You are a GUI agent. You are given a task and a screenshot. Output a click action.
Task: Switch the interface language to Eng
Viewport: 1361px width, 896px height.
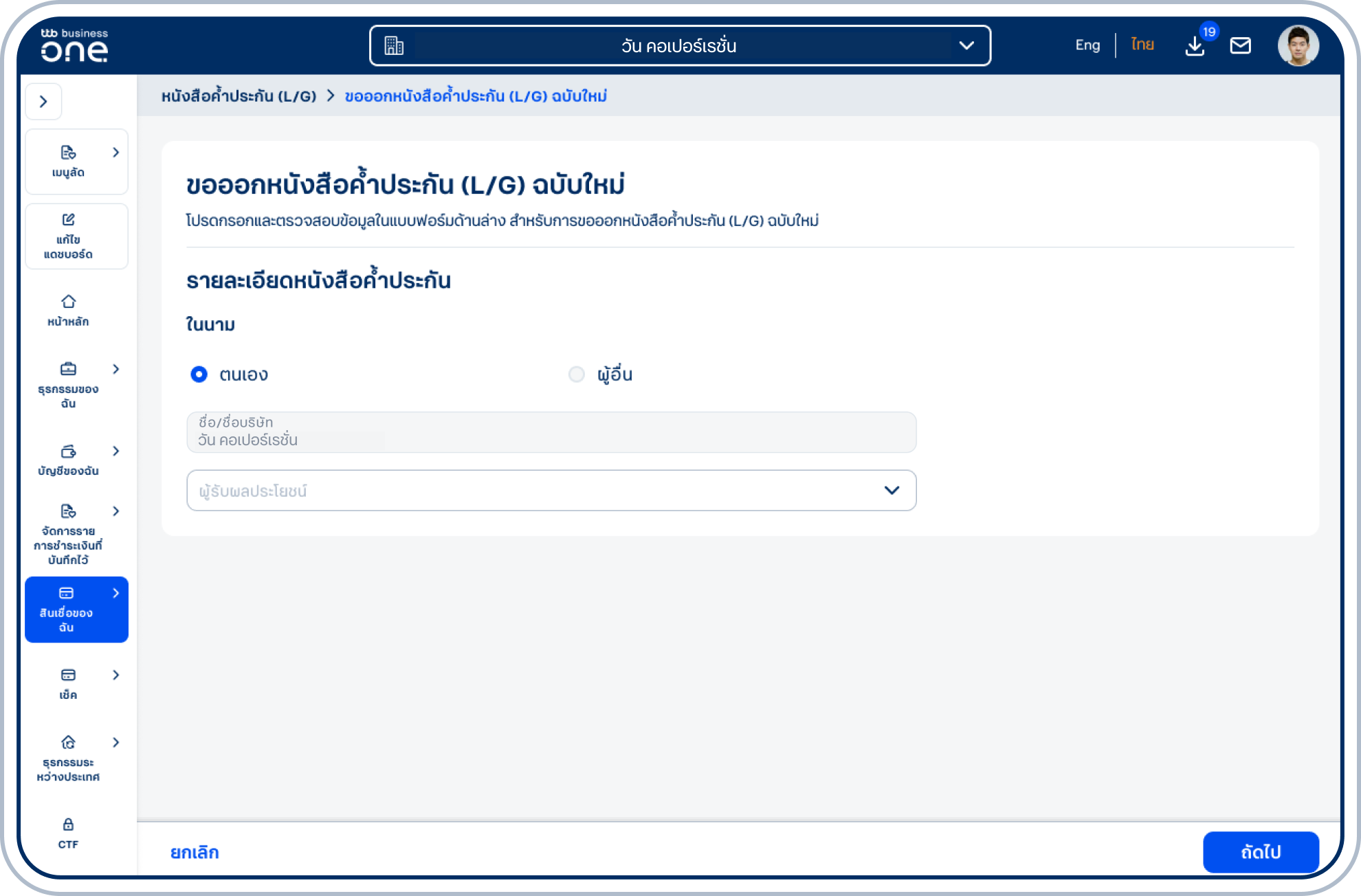pos(1087,45)
